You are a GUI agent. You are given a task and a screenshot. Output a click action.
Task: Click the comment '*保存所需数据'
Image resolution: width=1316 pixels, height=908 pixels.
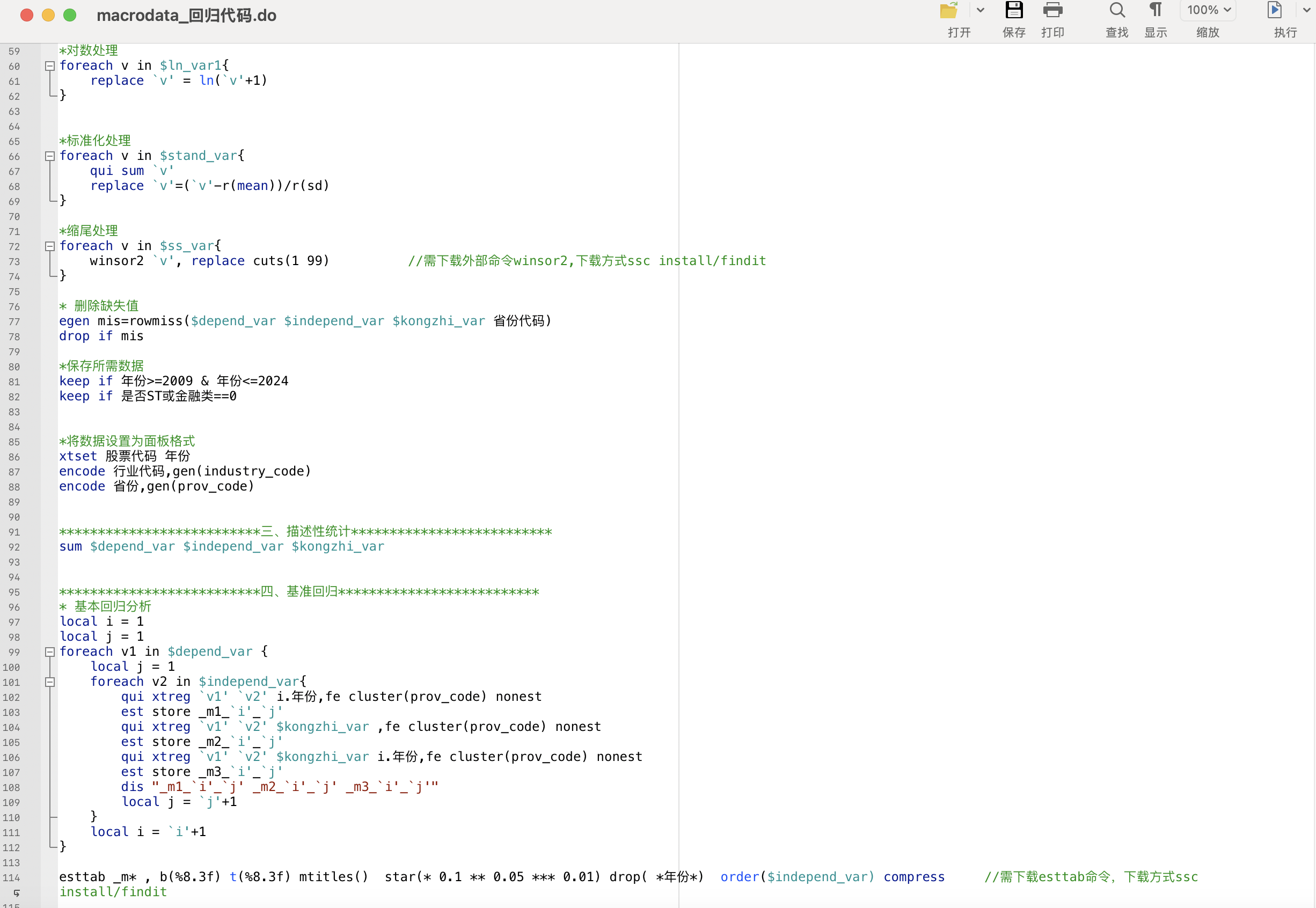click(101, 366)
